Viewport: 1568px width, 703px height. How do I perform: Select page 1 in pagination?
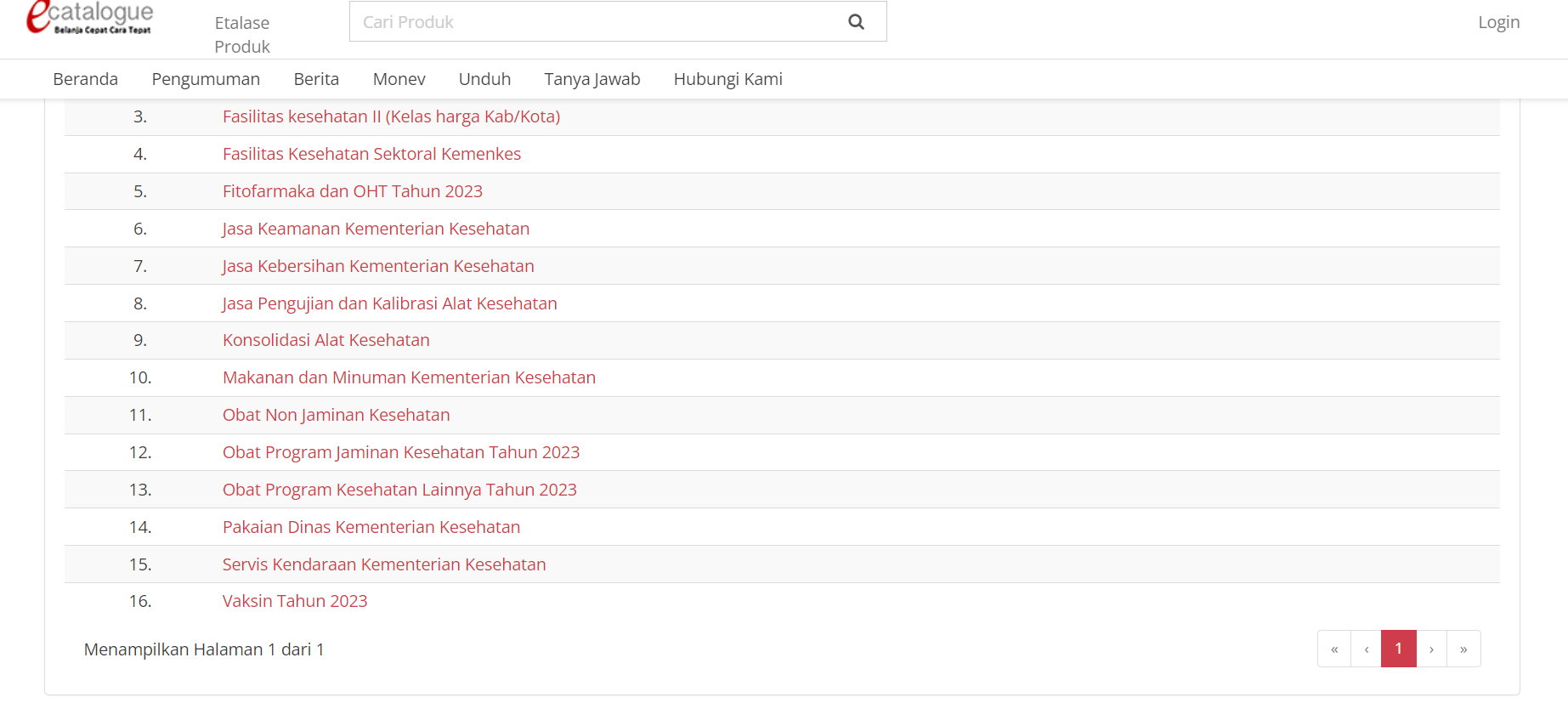[x=1399, y=649]
